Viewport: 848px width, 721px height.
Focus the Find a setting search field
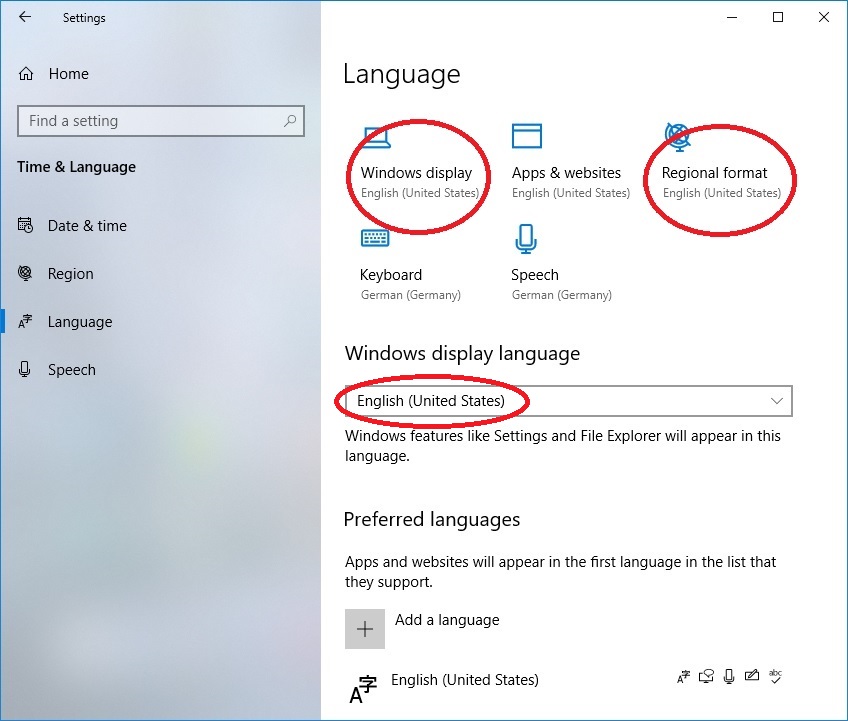(x=161, y=121)
